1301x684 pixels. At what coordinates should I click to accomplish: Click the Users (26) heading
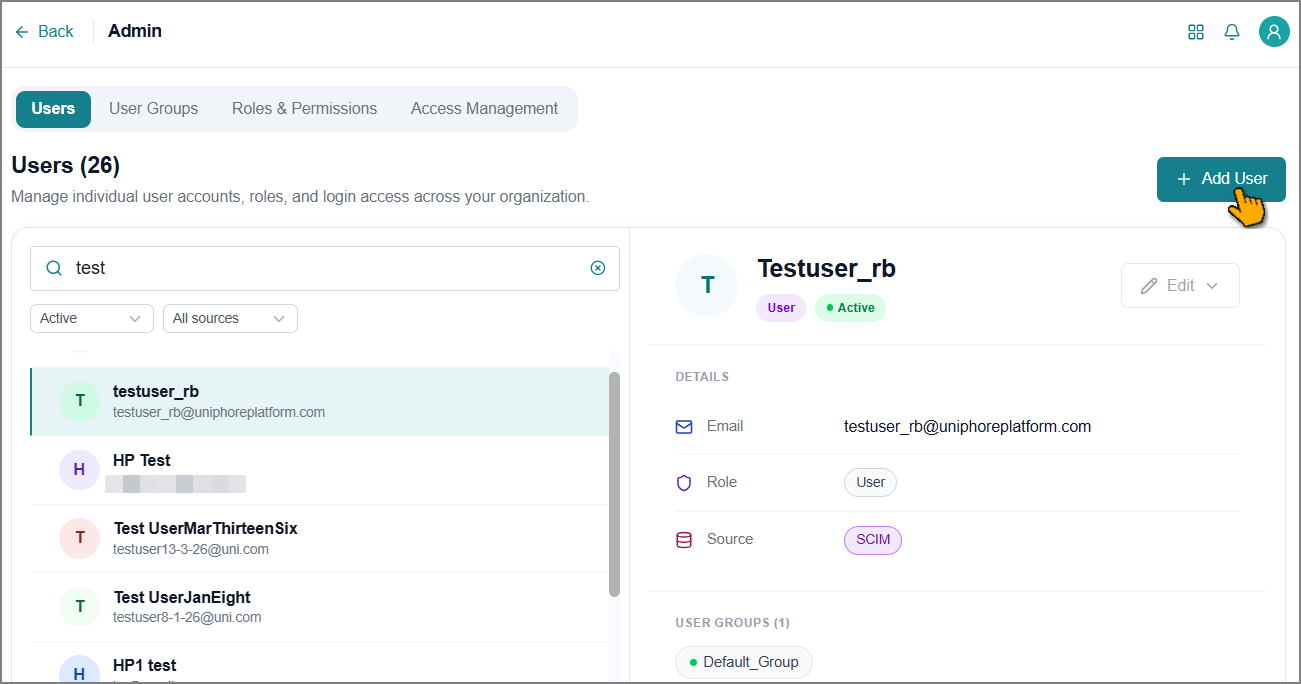(66, 165)
